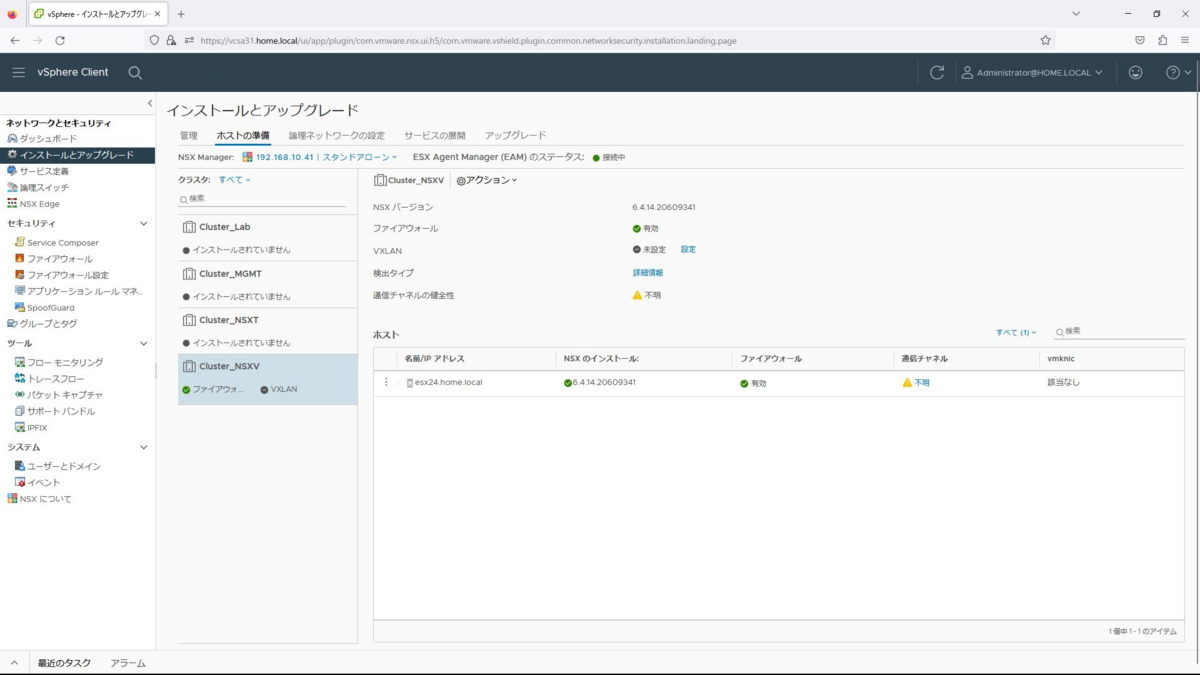The height and width of the screenshot is (675, 1200).
Task: Select インストールとアップグレード in the sidebar
Action: tap(77, 155)
